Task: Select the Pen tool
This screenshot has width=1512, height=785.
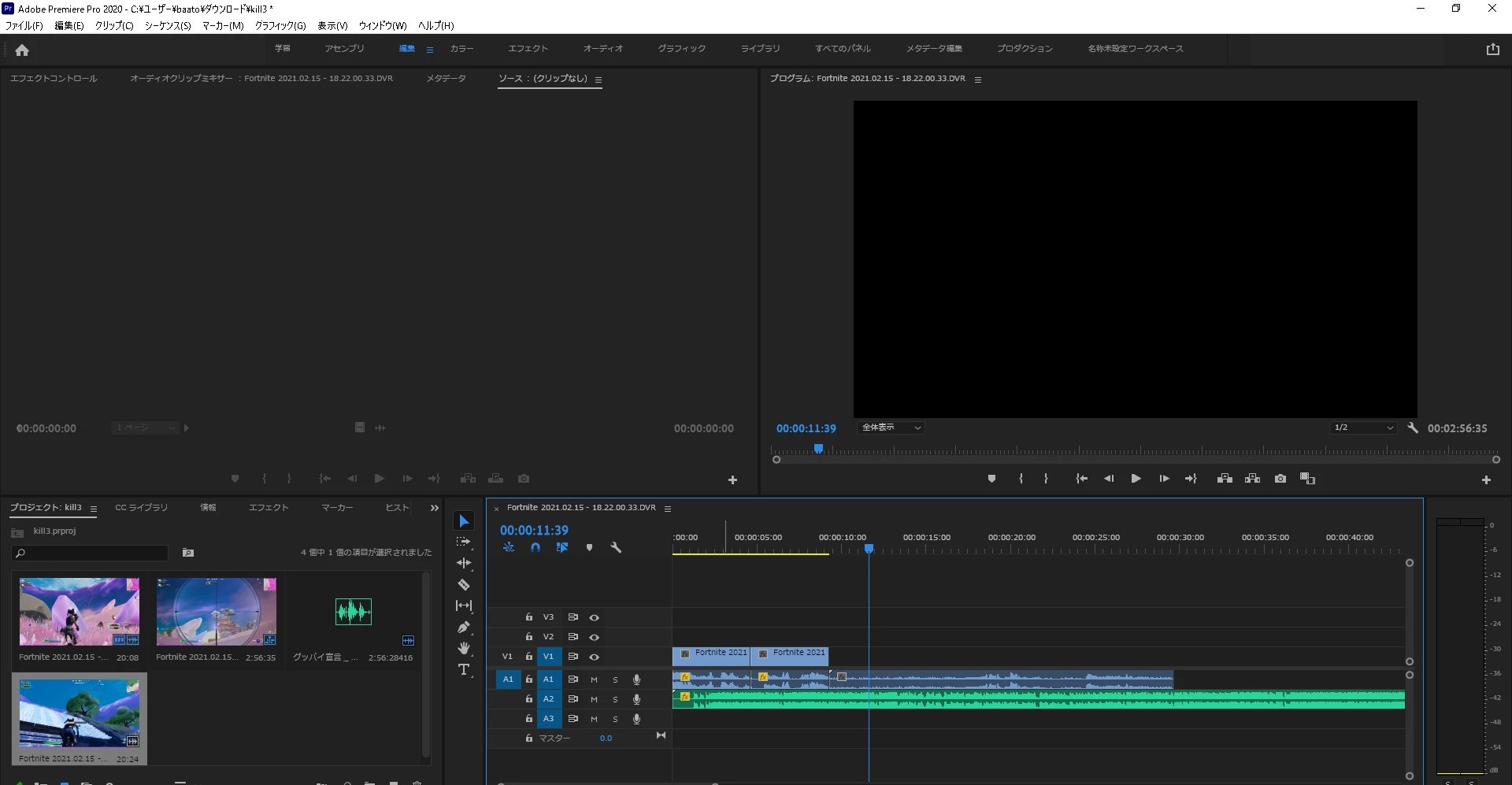Action: click(464, 627)
